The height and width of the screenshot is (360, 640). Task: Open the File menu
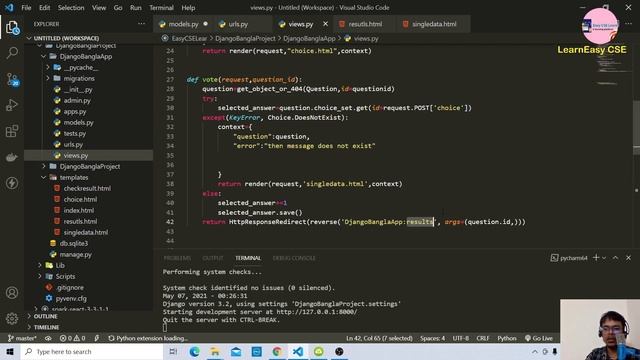(x=26, y=8)
